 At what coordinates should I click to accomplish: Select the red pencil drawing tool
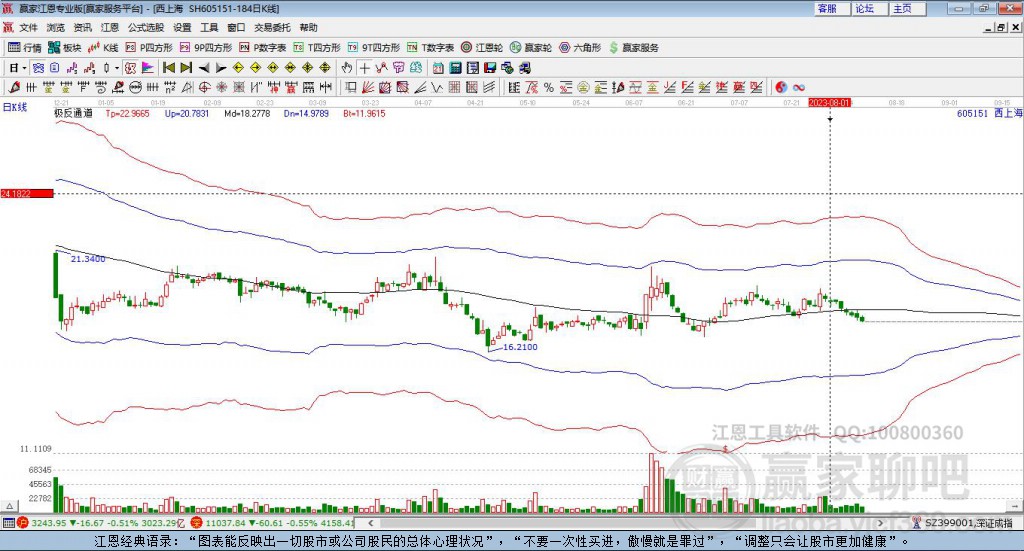[x=14, y=87]
